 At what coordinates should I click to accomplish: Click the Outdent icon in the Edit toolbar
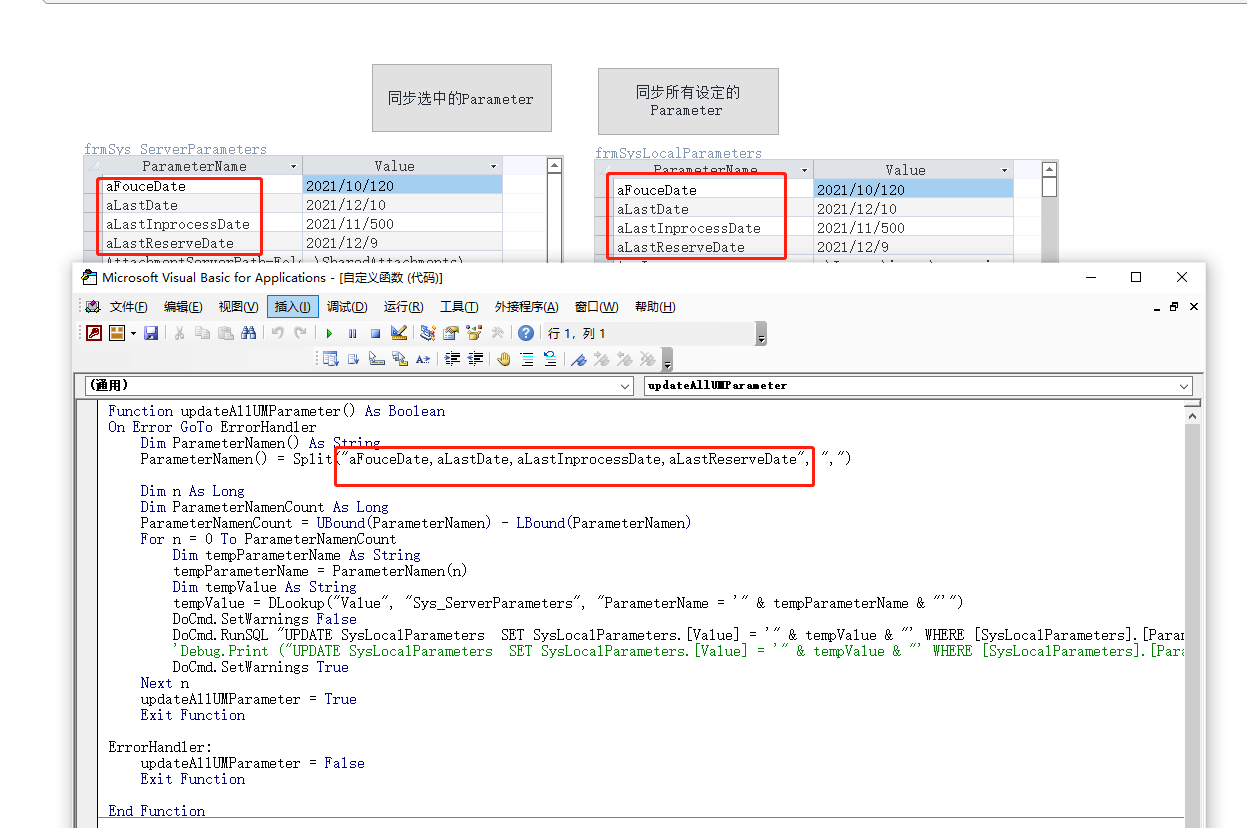pyautogui.click(x=475, y=359)
